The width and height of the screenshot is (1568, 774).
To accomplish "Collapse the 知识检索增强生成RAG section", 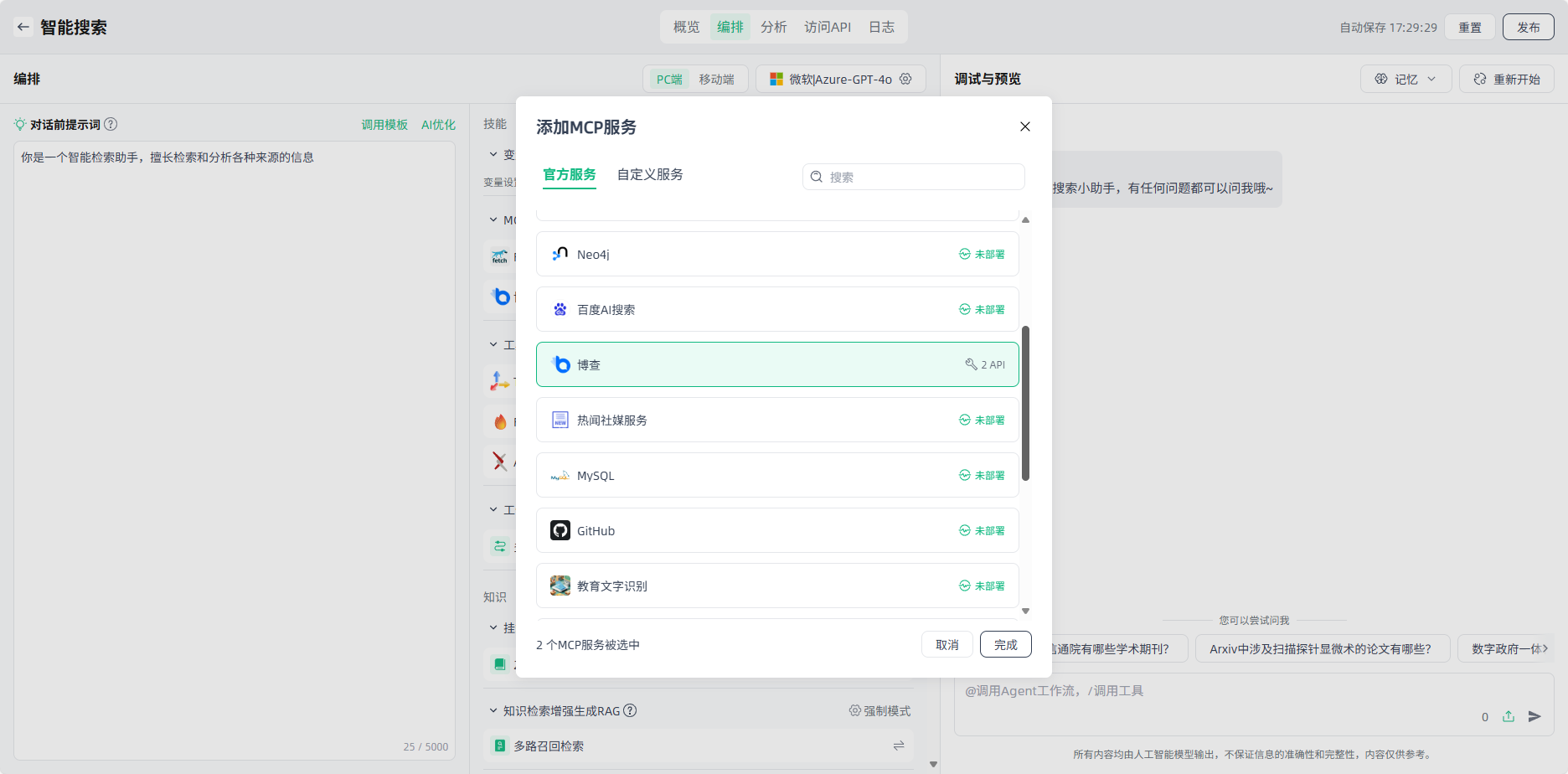I will [x=493, y=710].
